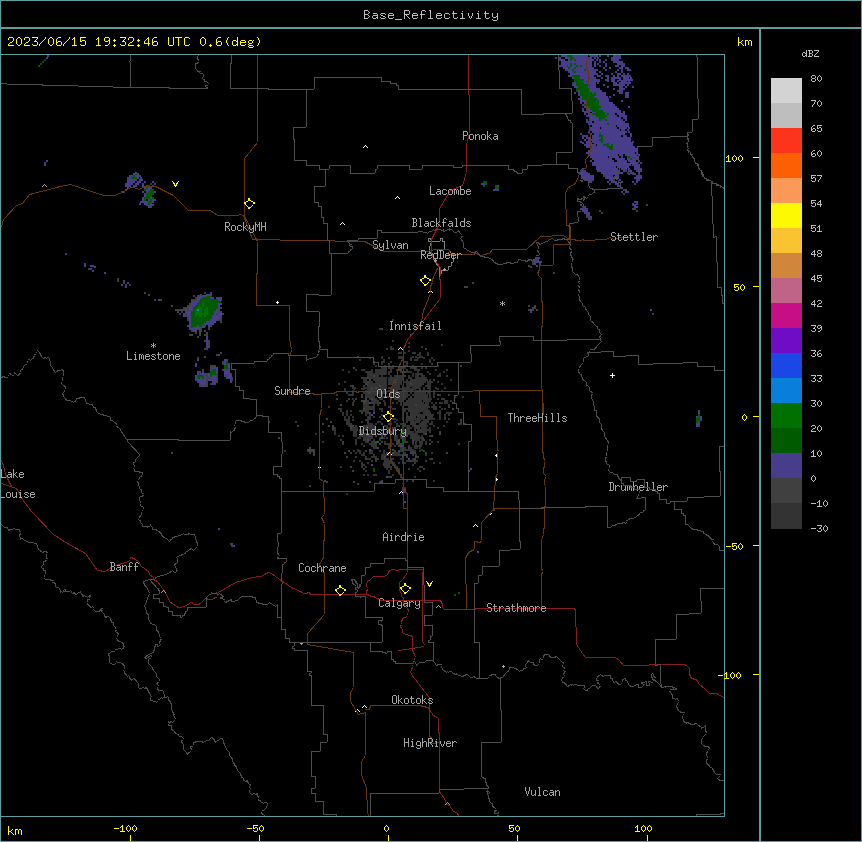Click the Cochrane label

(322, 568)
